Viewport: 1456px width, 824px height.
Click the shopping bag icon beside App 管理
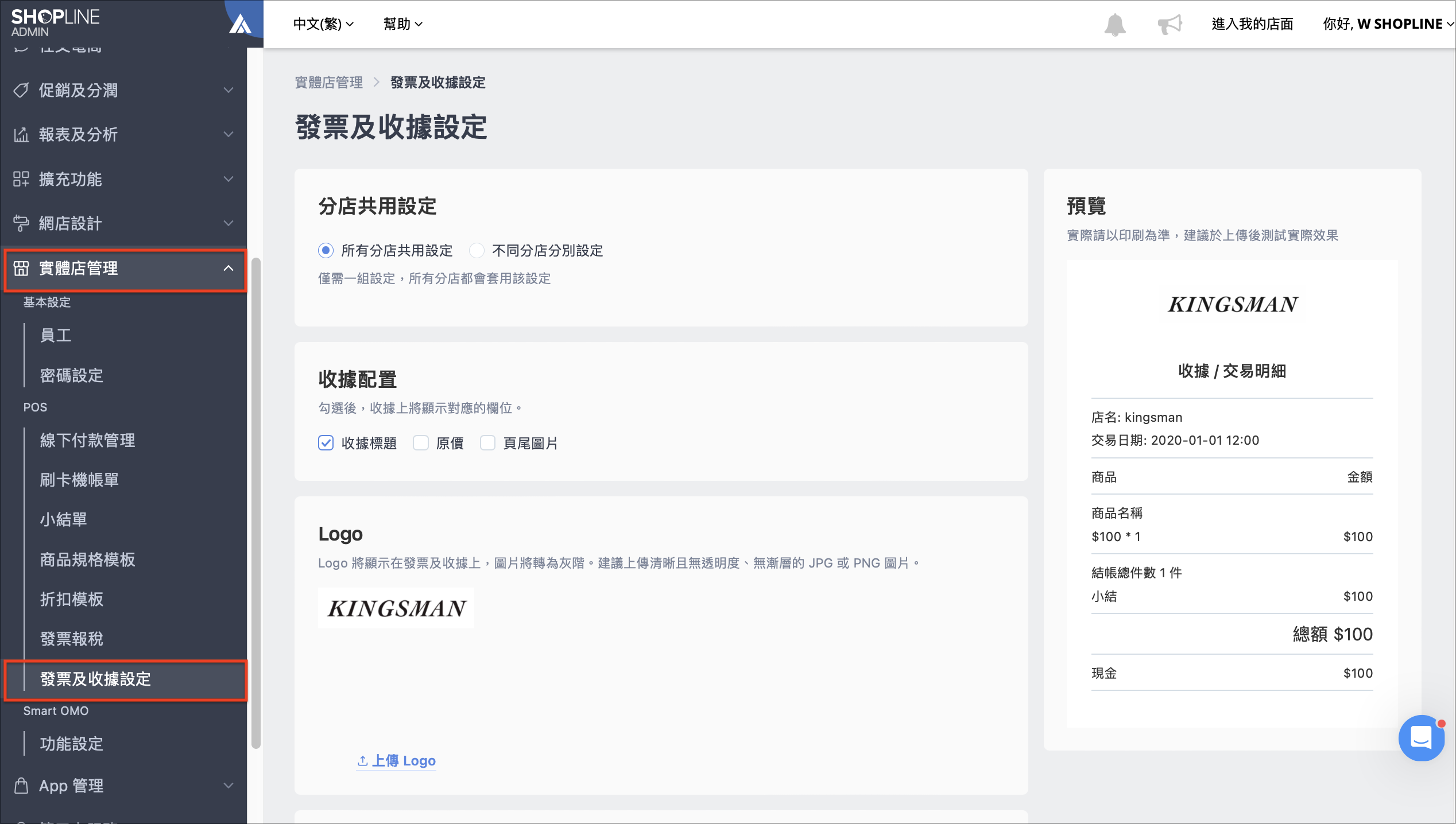pos(21,786)
